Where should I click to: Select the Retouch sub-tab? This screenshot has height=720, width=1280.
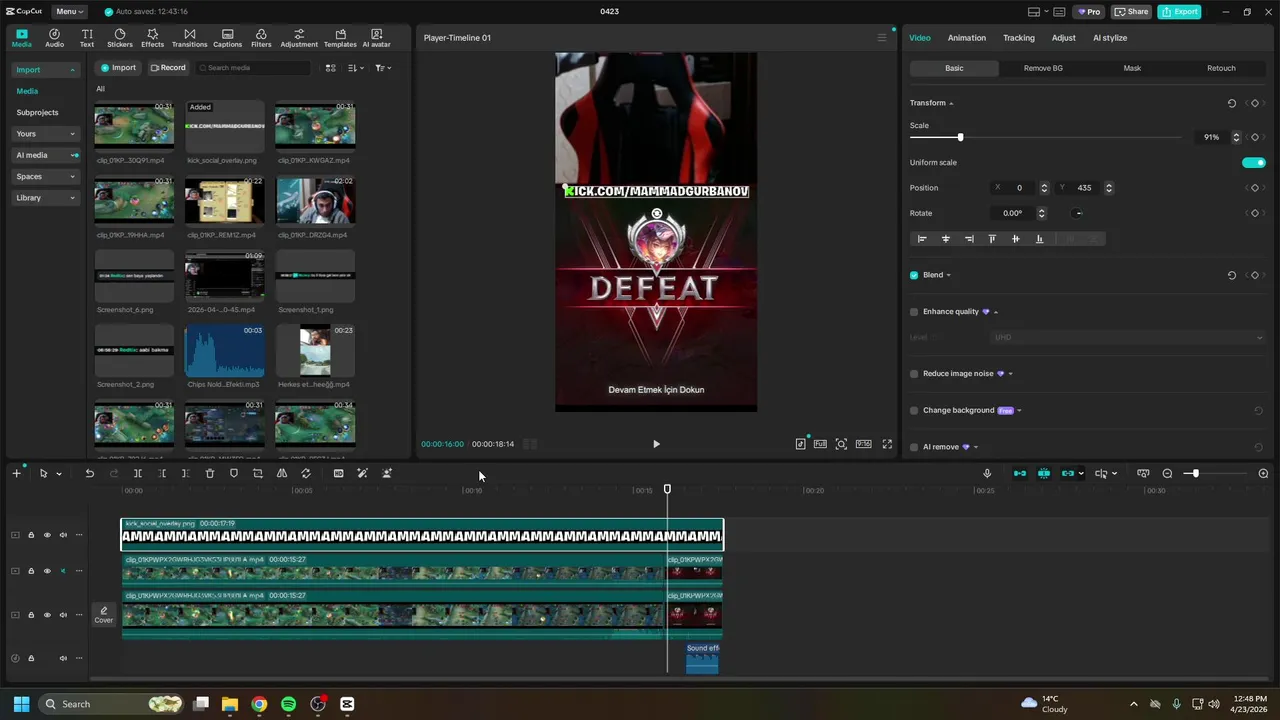pos(1221,68)
